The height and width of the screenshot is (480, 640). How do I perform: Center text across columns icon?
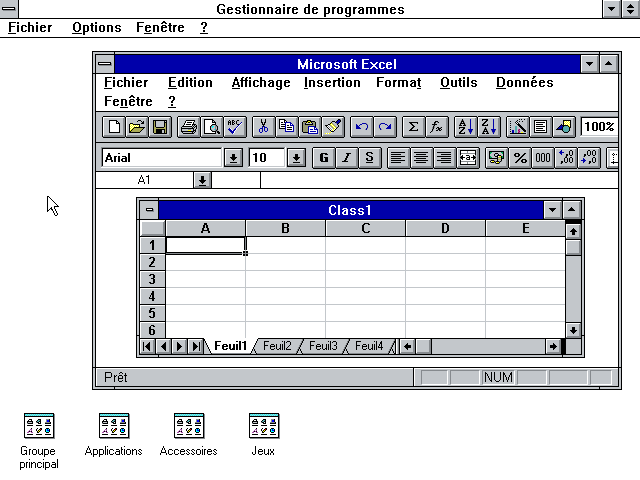tap(467, 158)
